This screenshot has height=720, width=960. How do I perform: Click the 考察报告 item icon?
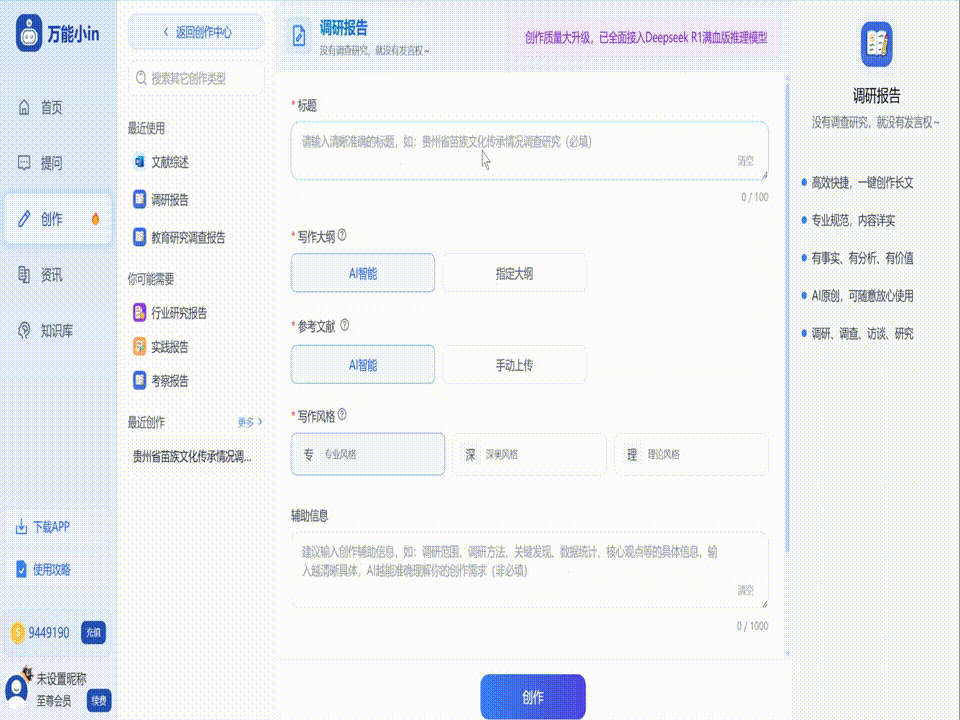click(x=140, y=380)
